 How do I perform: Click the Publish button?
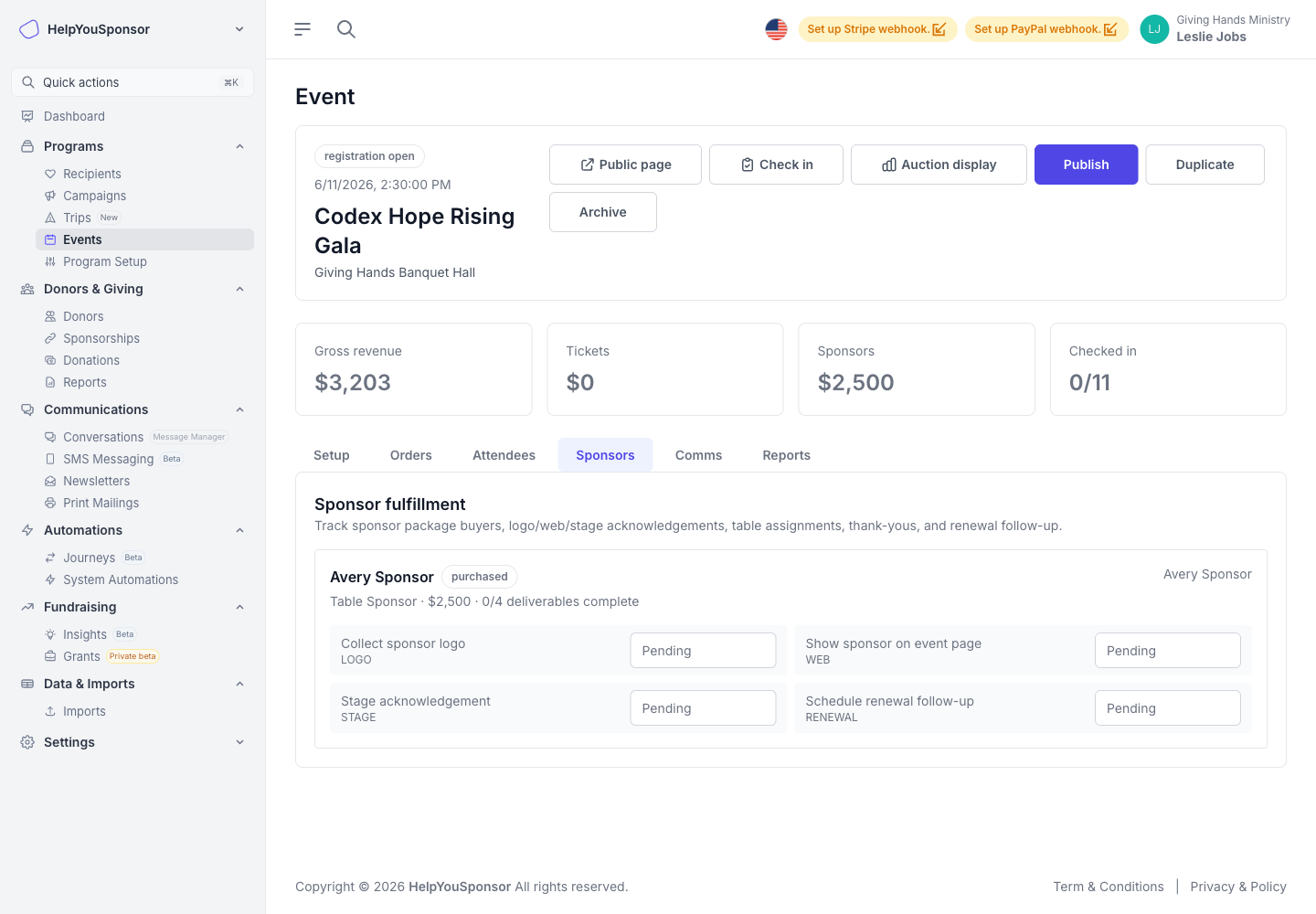point(1086,165)
